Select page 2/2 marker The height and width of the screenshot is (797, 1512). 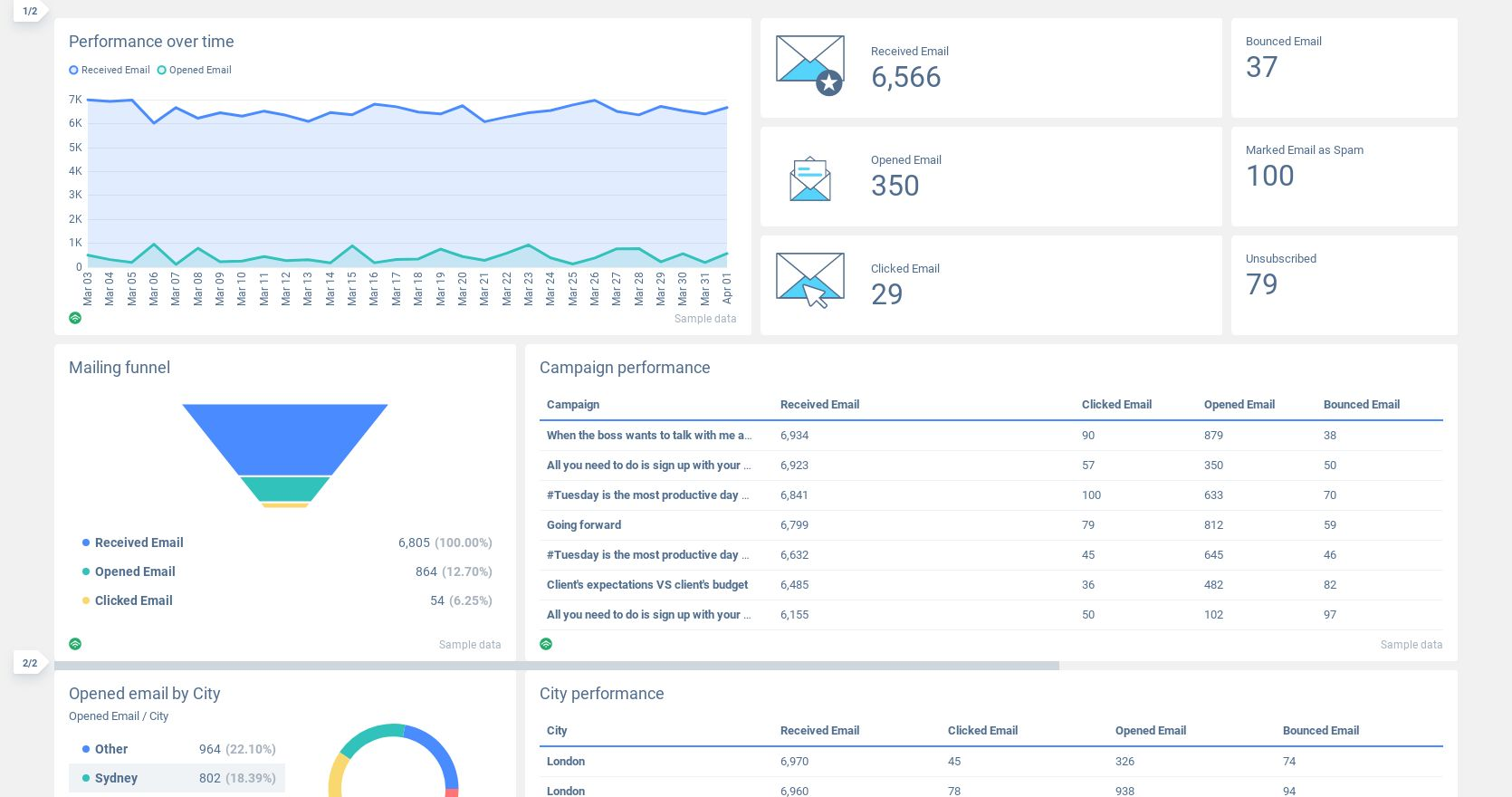point(30,663)
